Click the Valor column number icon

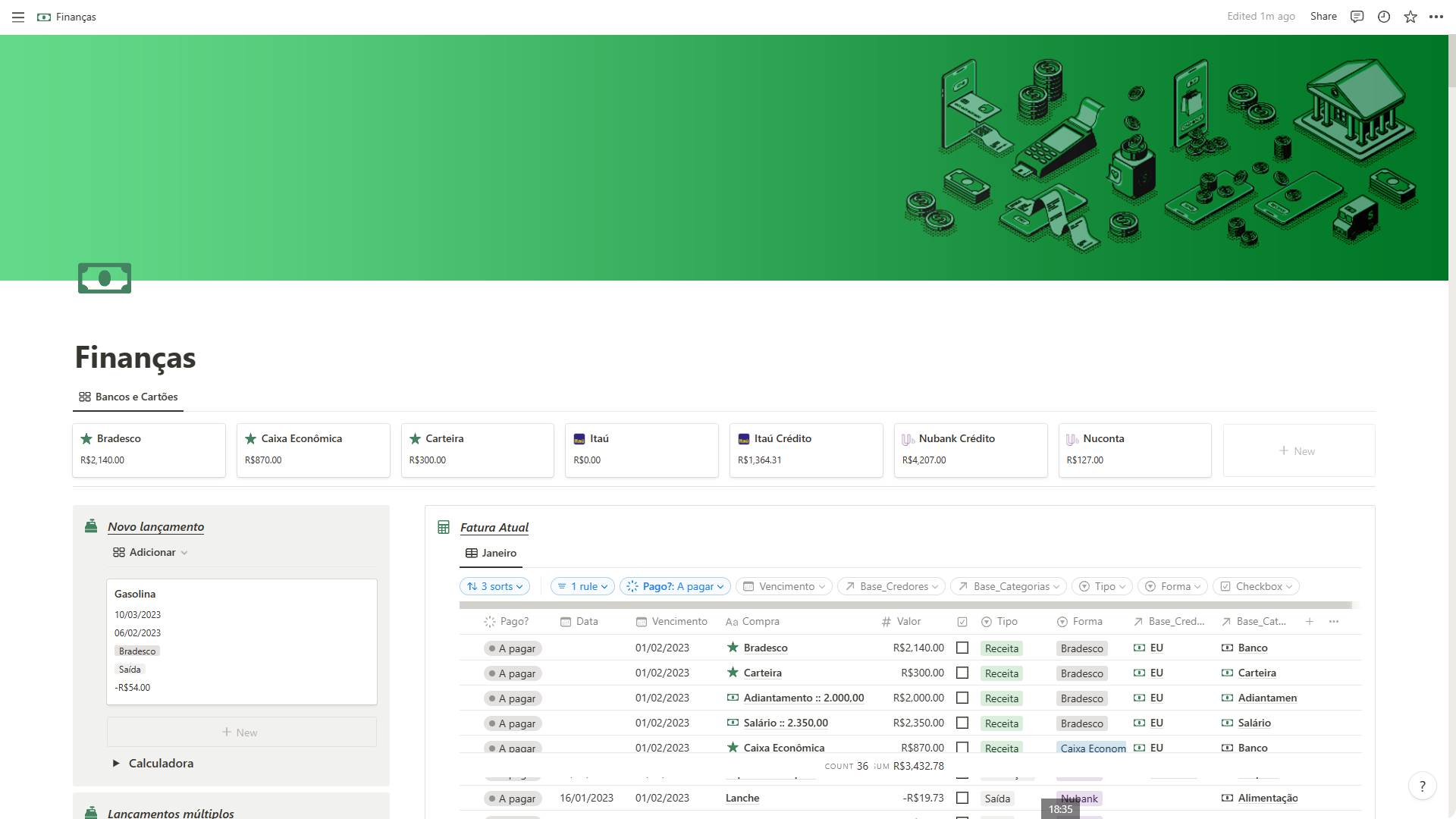886,621
